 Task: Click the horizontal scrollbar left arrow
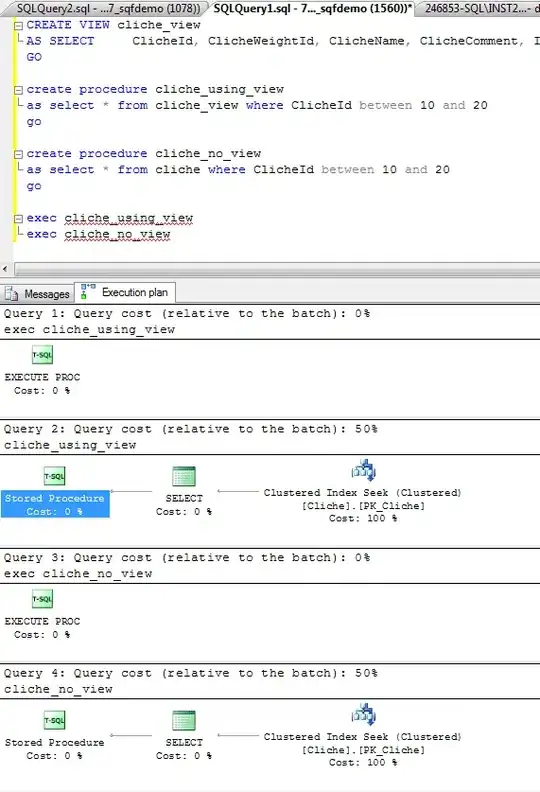[x=5, y=269]
